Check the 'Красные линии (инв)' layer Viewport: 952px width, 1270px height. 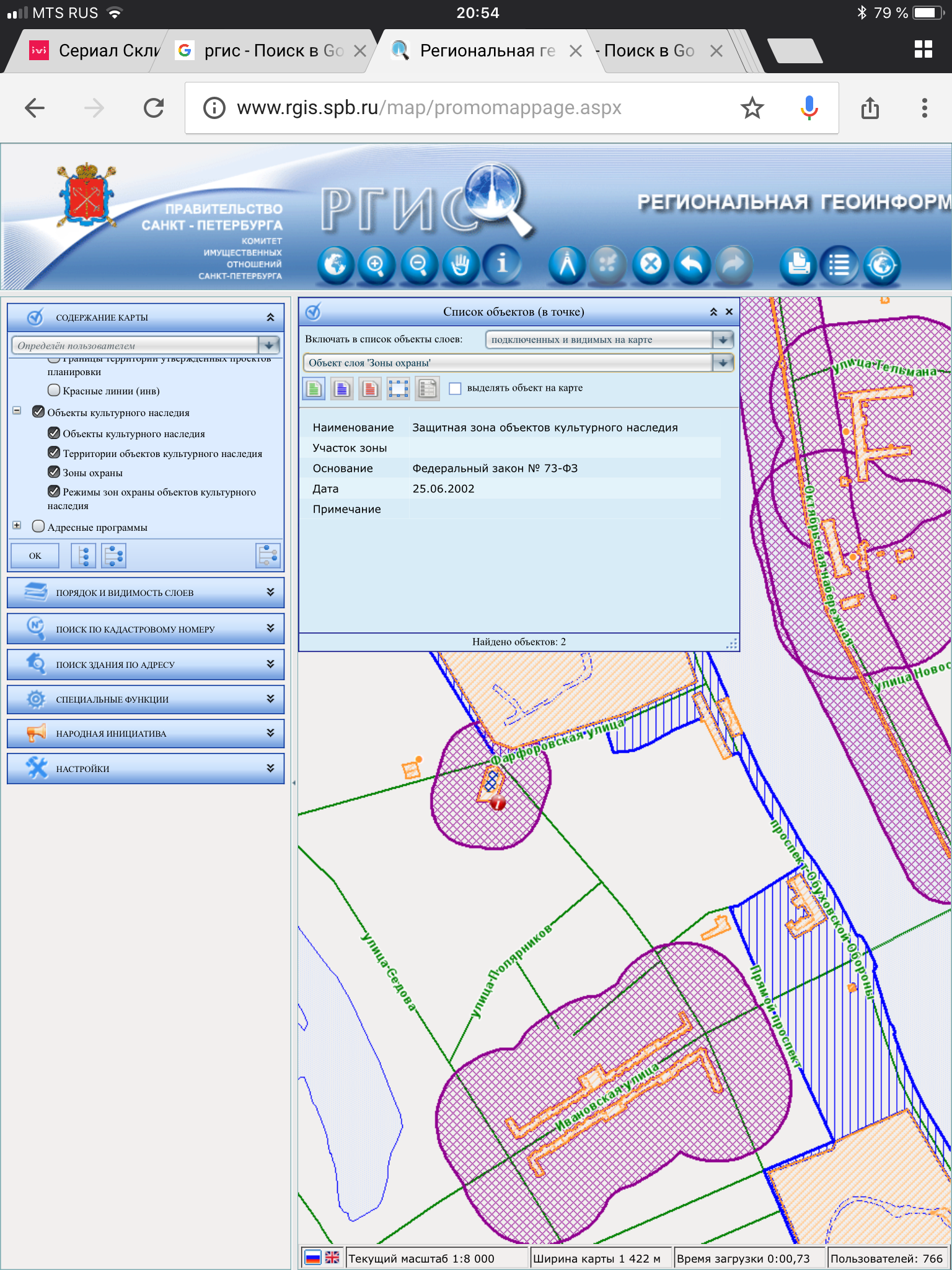tap(55, 390)
